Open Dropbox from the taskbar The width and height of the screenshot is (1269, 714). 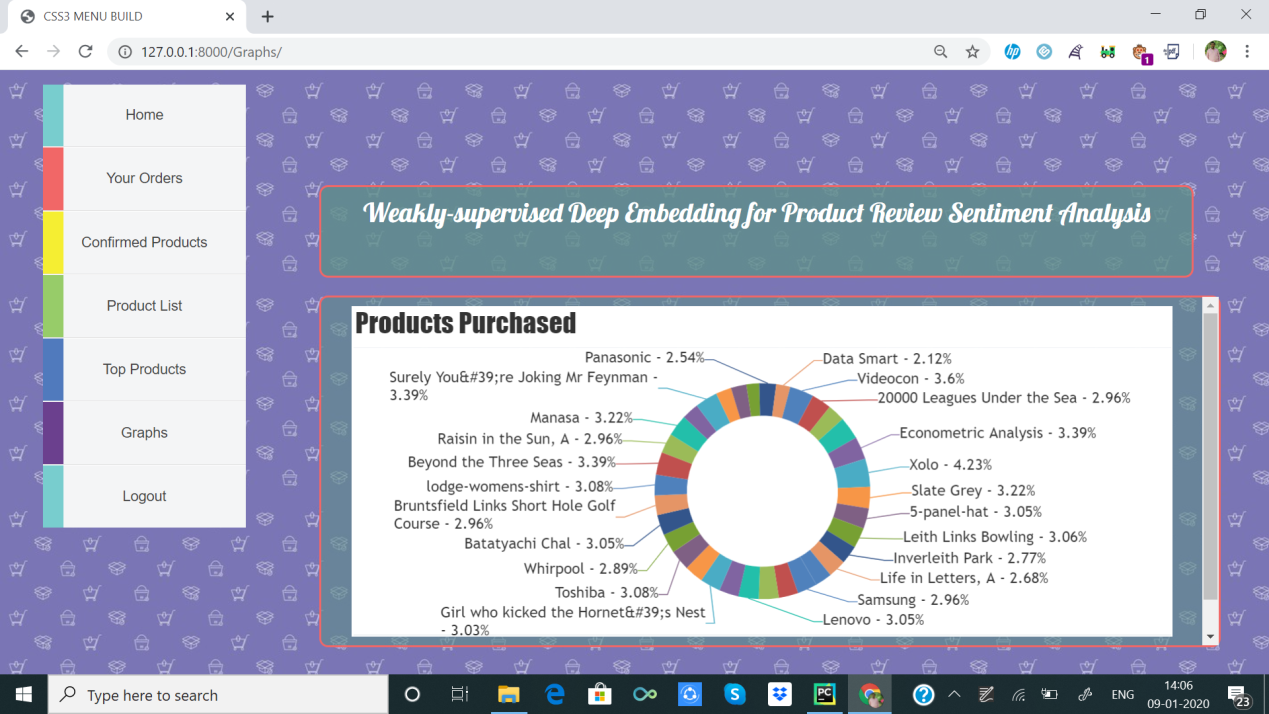coord(780,695)
